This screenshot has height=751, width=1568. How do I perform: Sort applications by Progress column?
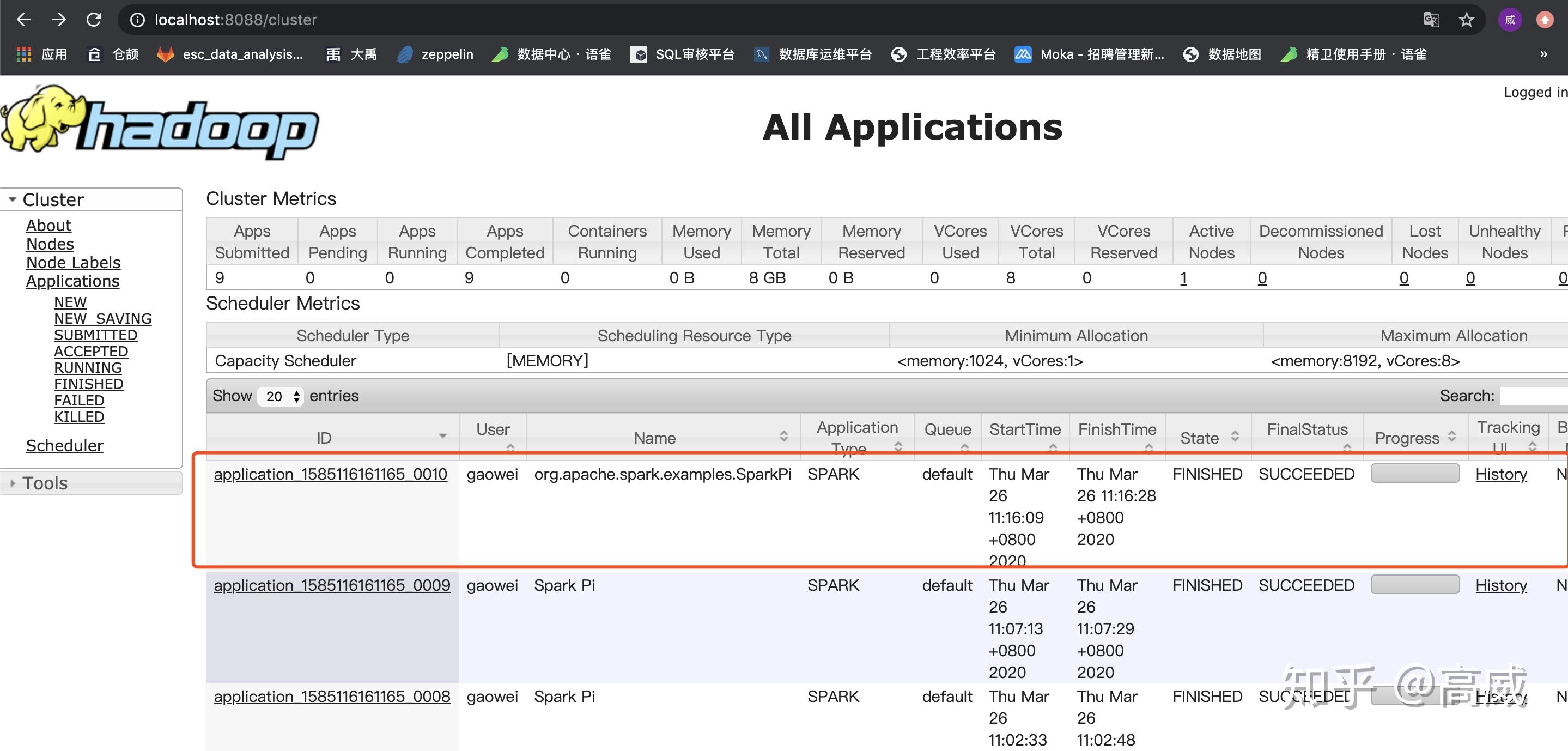1416,437
